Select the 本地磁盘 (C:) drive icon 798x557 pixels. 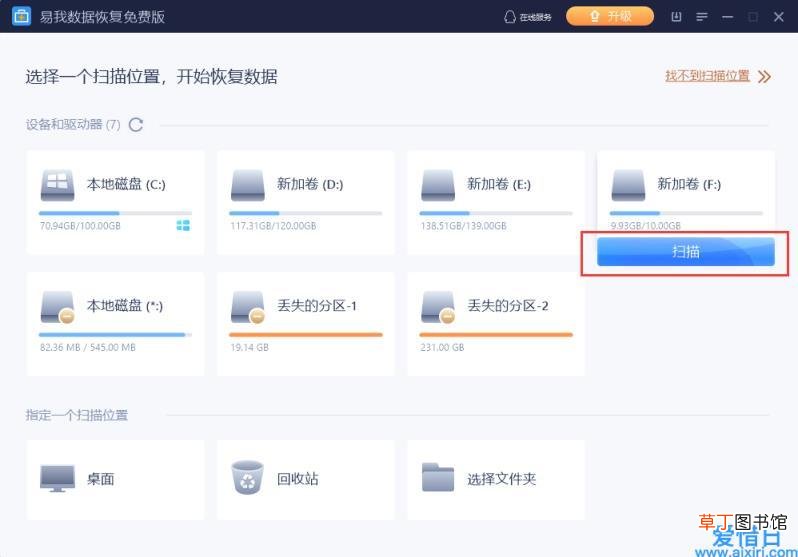point(57,185)
